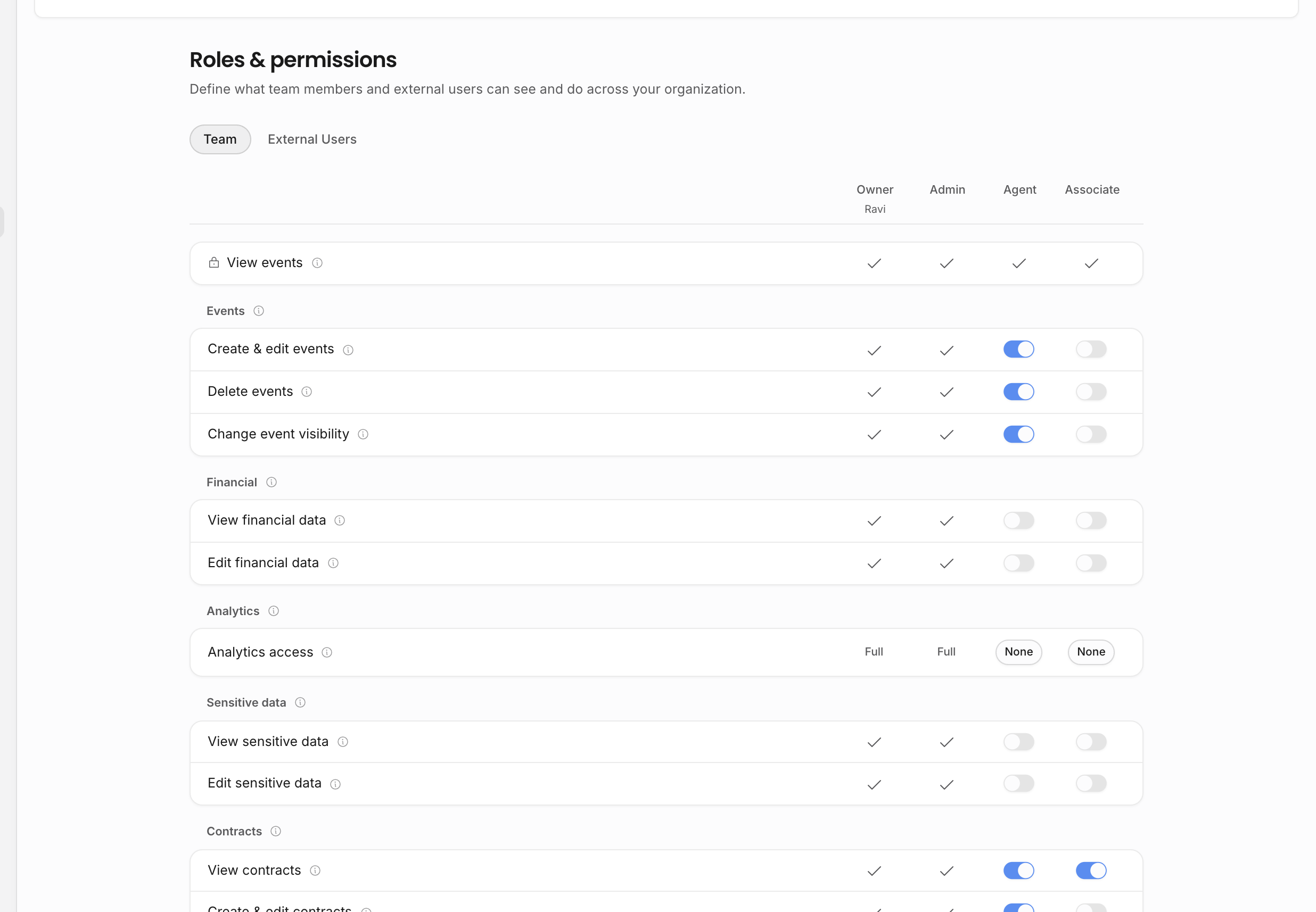Open info icon next to Create & edit events

tap(348, 350)
